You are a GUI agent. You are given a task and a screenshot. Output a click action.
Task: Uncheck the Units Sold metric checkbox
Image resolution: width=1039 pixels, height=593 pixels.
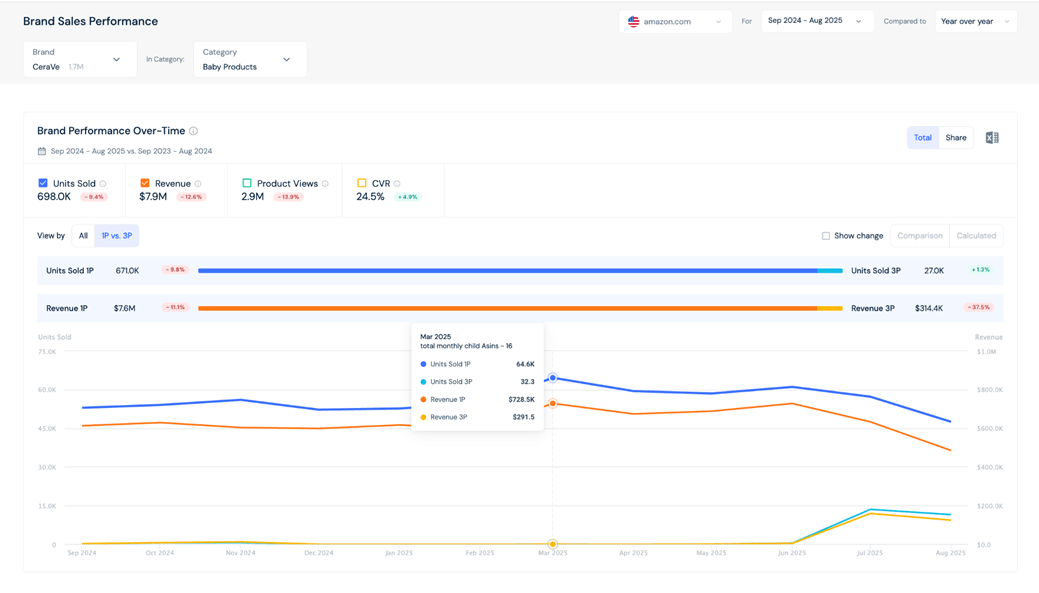pos(43,183)
